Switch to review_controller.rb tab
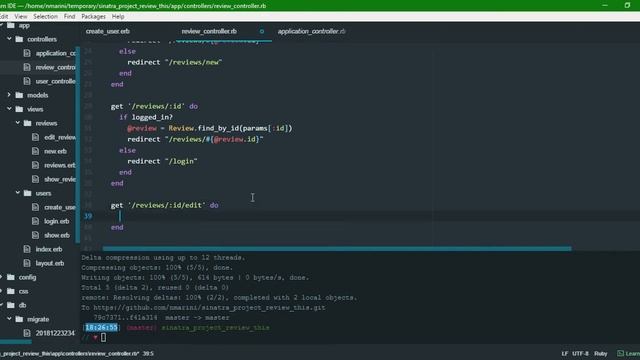Screen dimensions: 640x360 (209, 31)
